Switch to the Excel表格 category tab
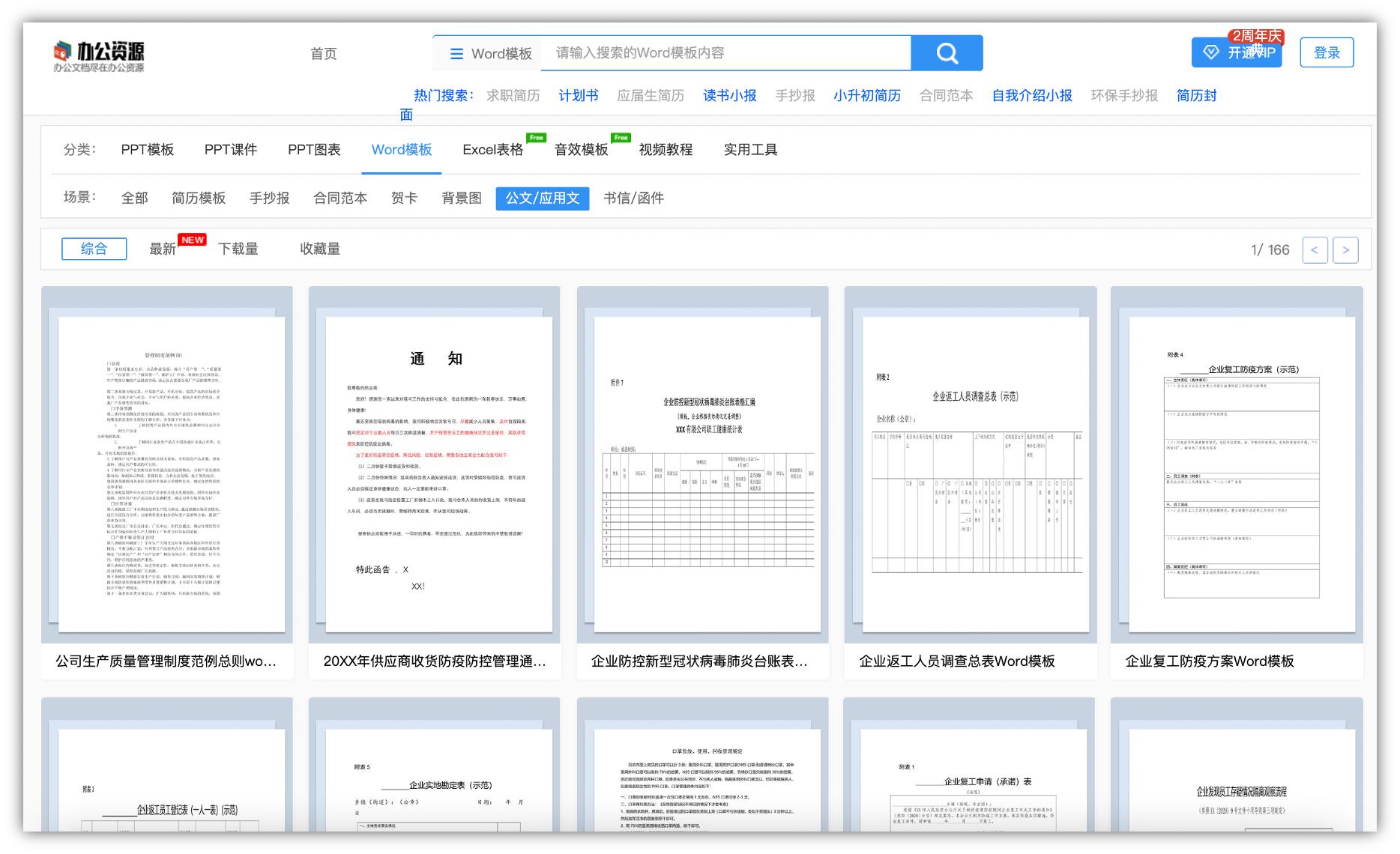 [492, 149]
